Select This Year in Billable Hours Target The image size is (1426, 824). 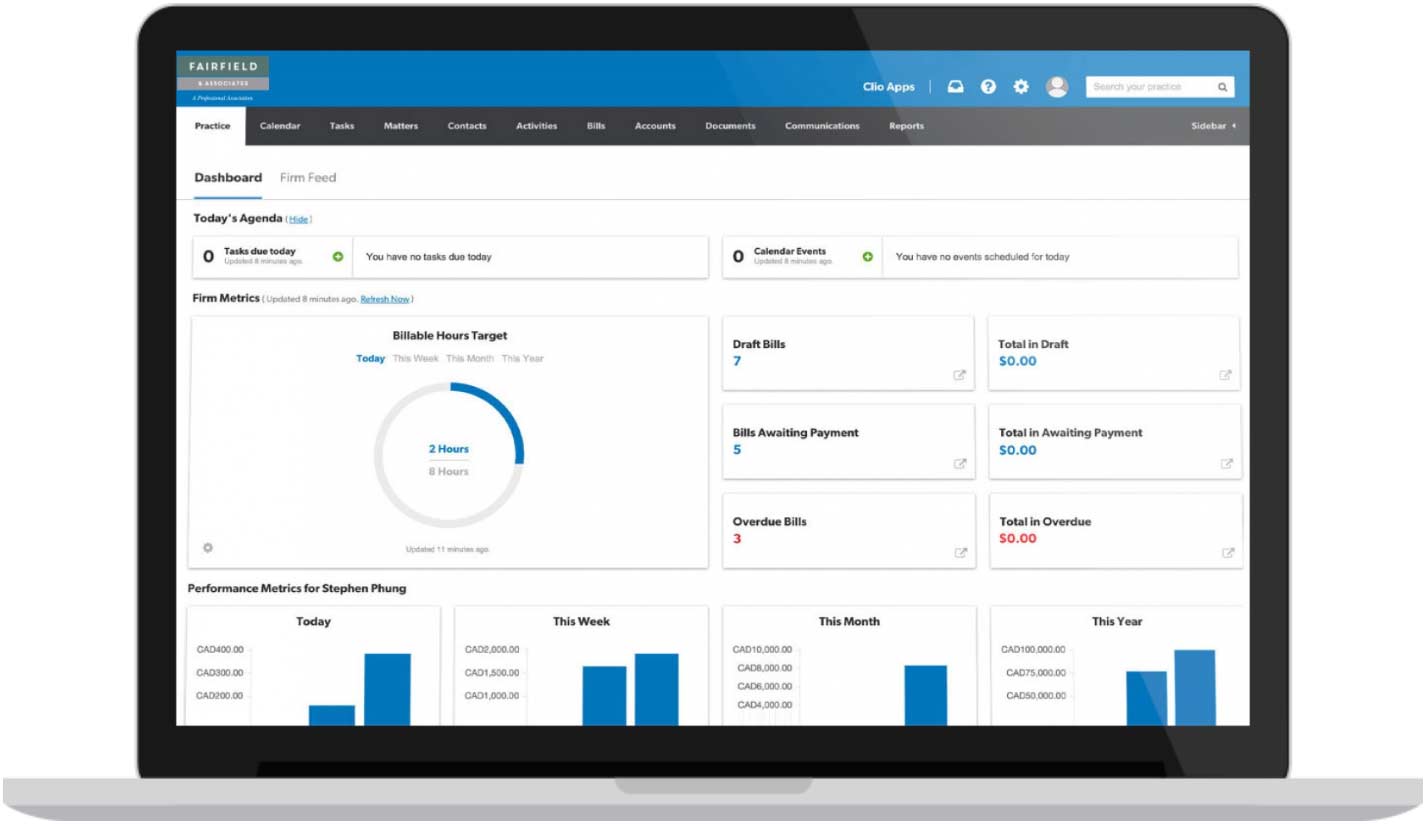coord(523,358)
